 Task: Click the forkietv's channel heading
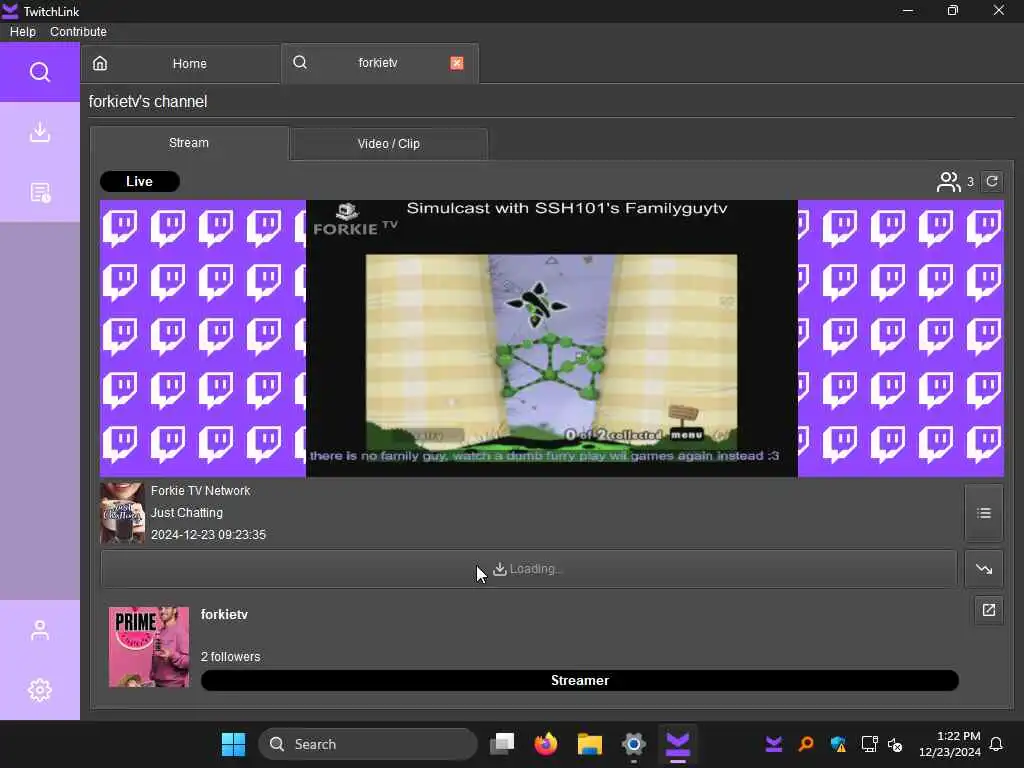pyautogui.click(x=148, y=101)
